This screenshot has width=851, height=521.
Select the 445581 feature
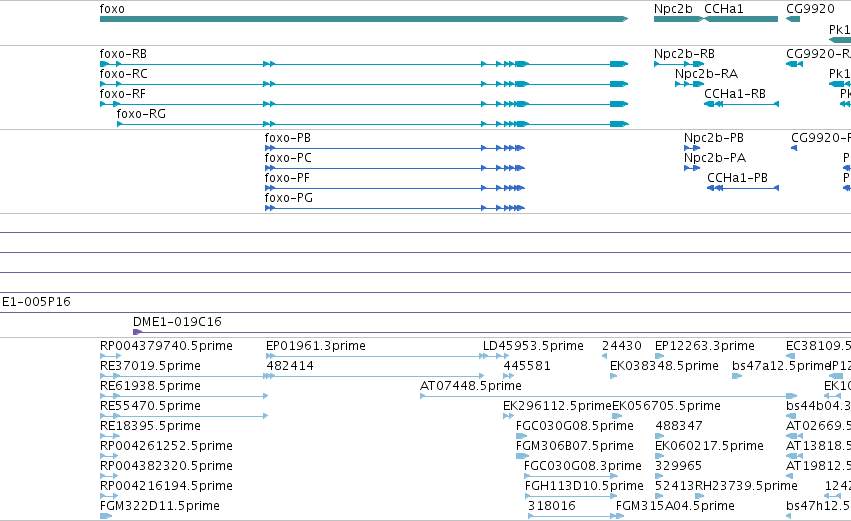click(509, 376)
